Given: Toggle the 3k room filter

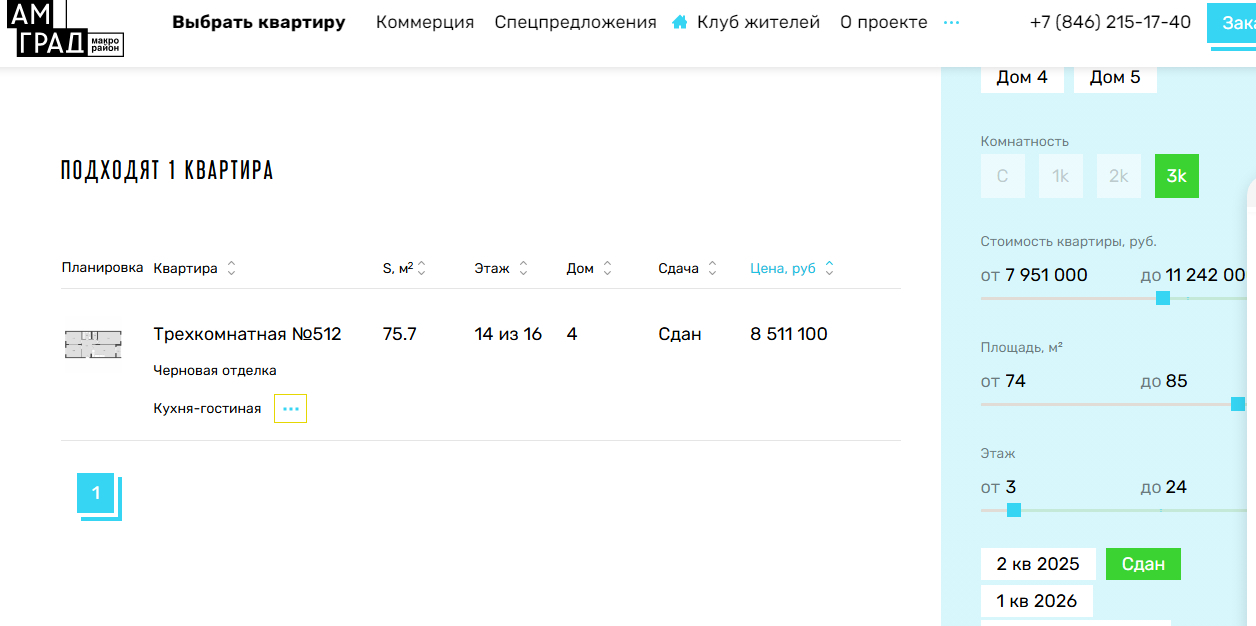Looking at the screenshot, I should [x=1177, y=176].
